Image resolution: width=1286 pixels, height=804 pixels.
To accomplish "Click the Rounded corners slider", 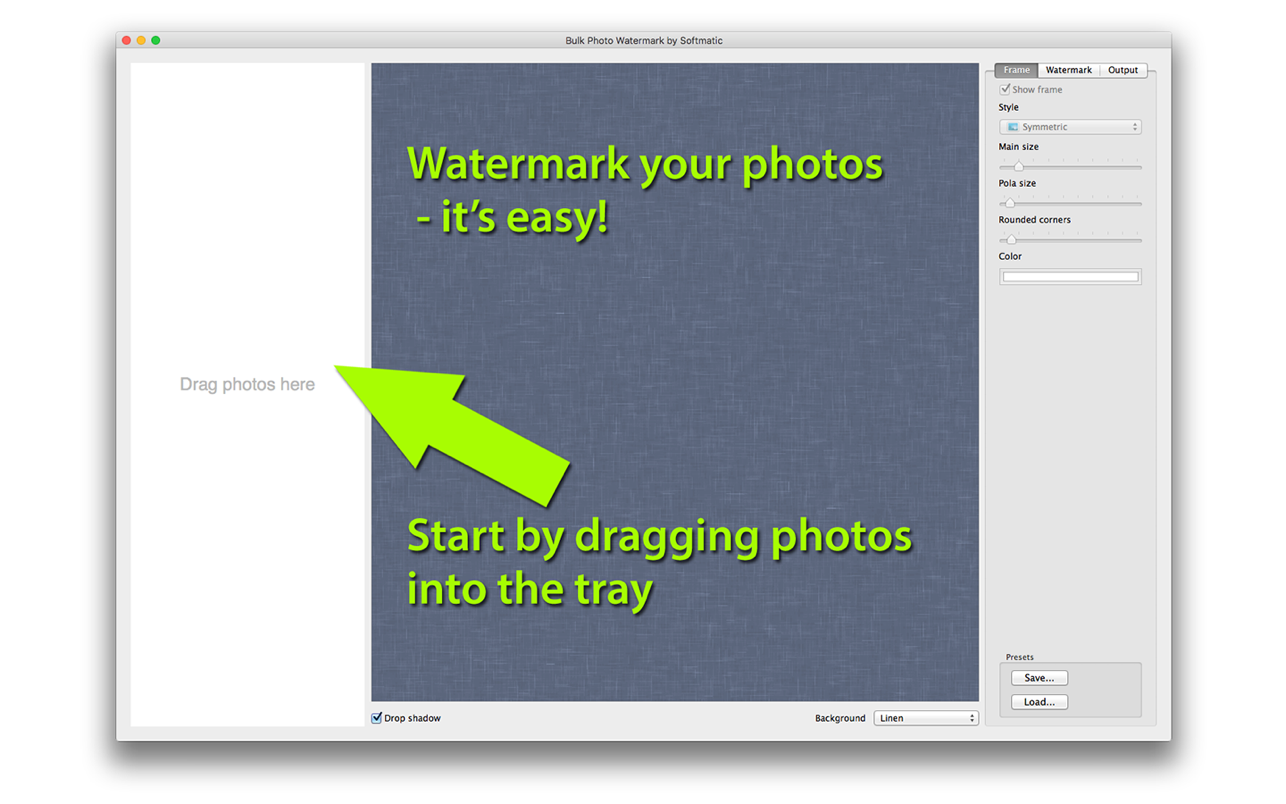I will tap(1070, 240).
